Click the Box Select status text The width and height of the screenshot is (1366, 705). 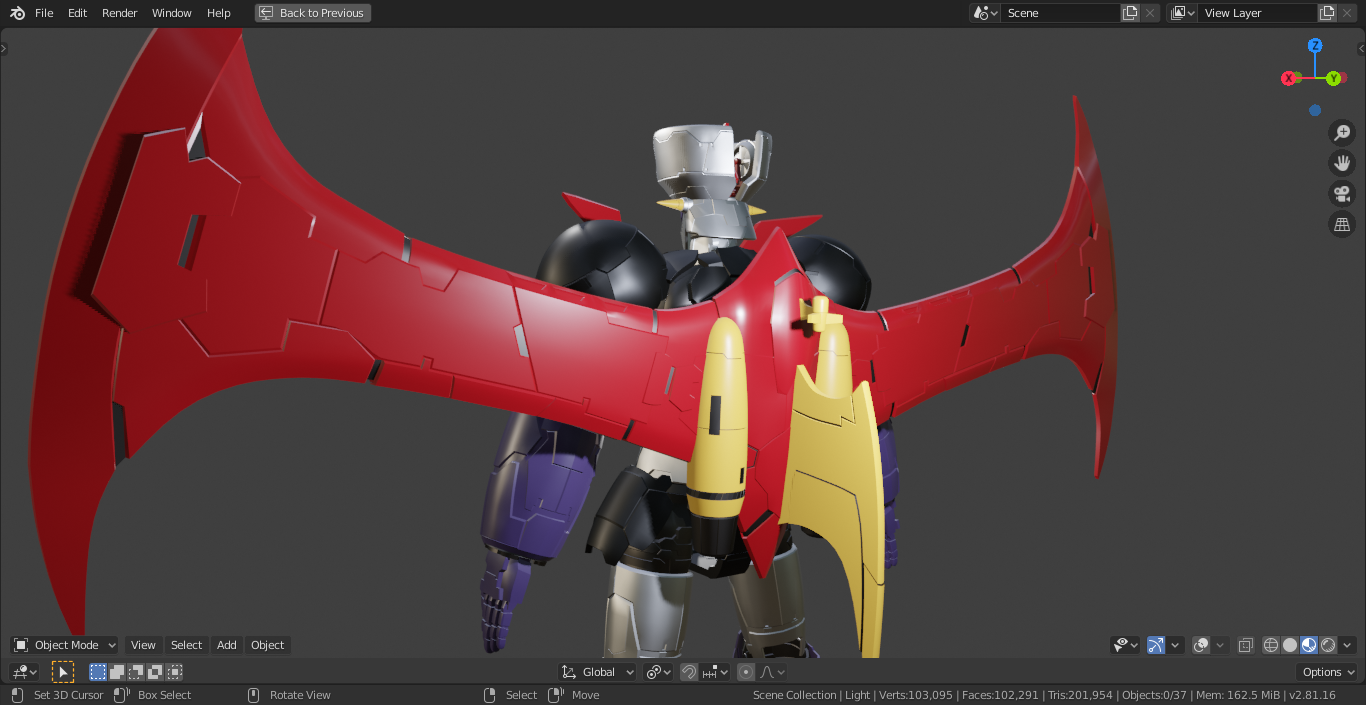164,695
